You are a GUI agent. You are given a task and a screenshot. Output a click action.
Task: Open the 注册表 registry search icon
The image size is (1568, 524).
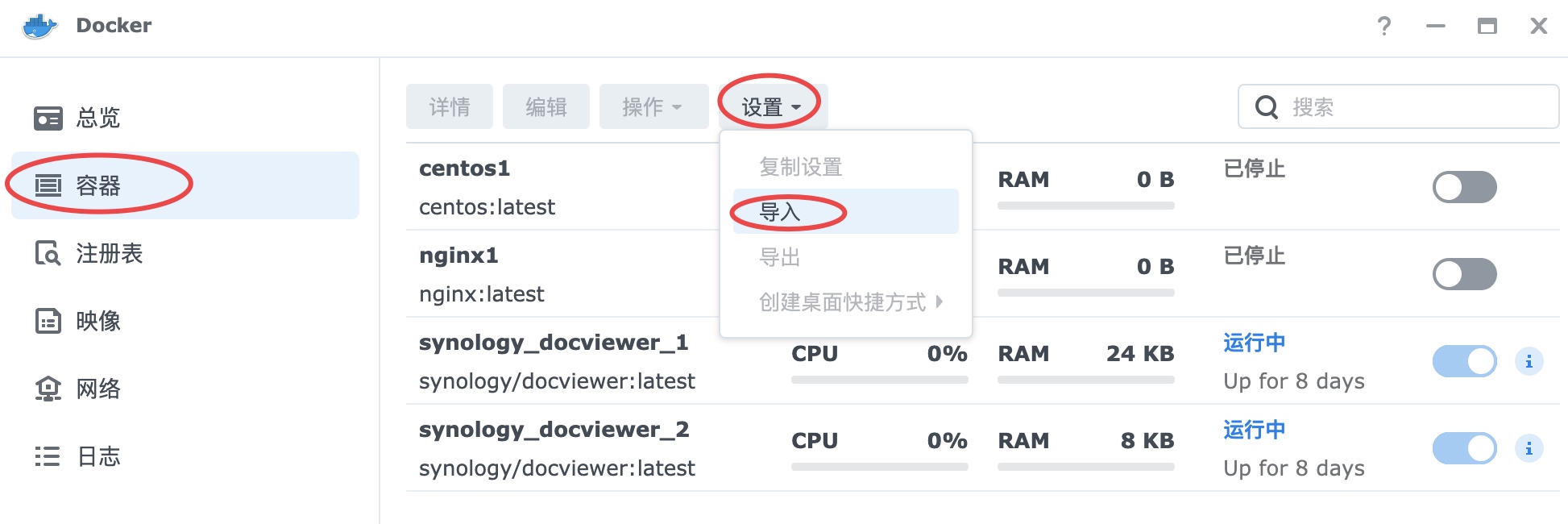(48, 254)
